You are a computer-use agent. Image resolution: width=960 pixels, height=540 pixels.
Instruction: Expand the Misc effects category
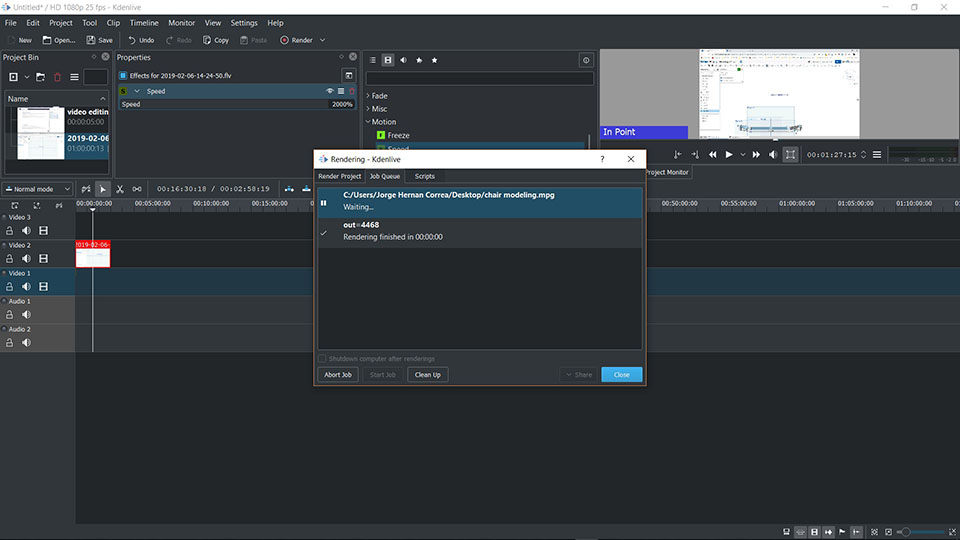(x=368, y=109)
